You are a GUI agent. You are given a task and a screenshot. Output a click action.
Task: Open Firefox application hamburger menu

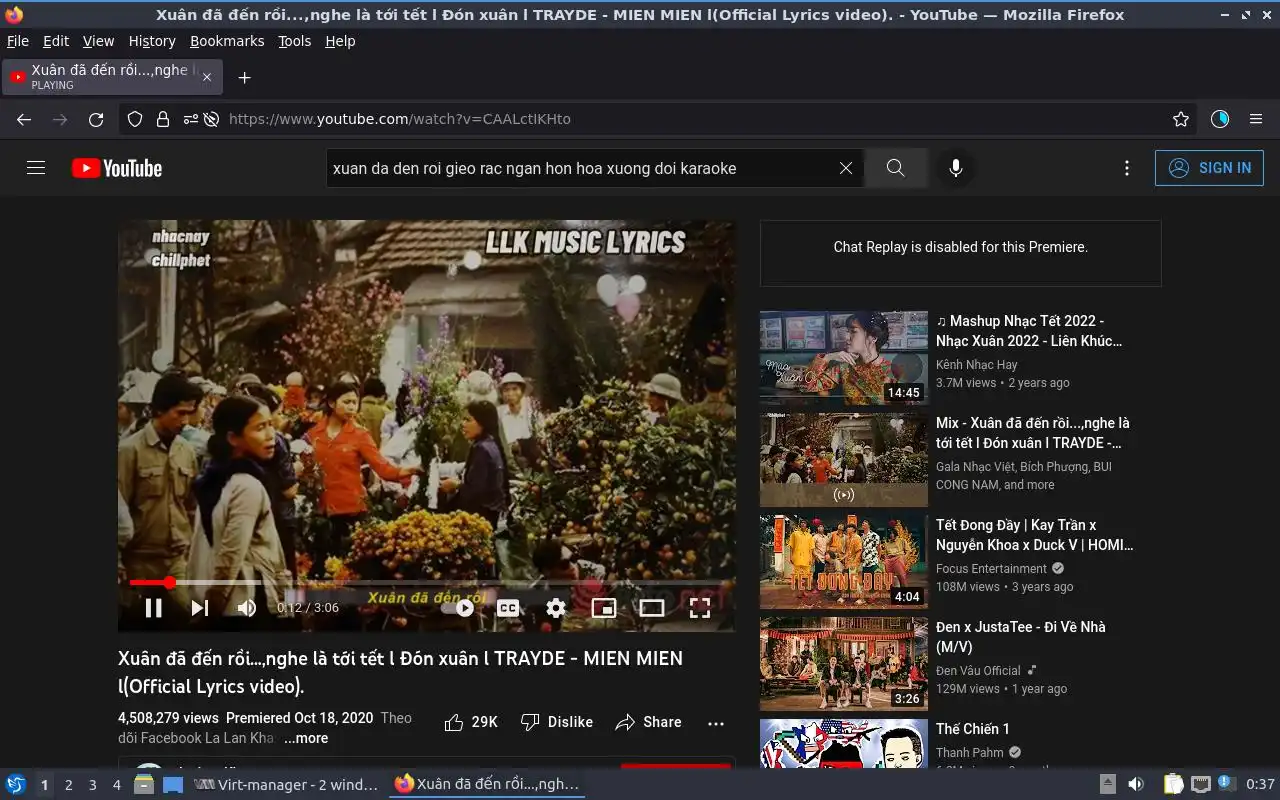pyautogui.click(x=1256, y=119)
